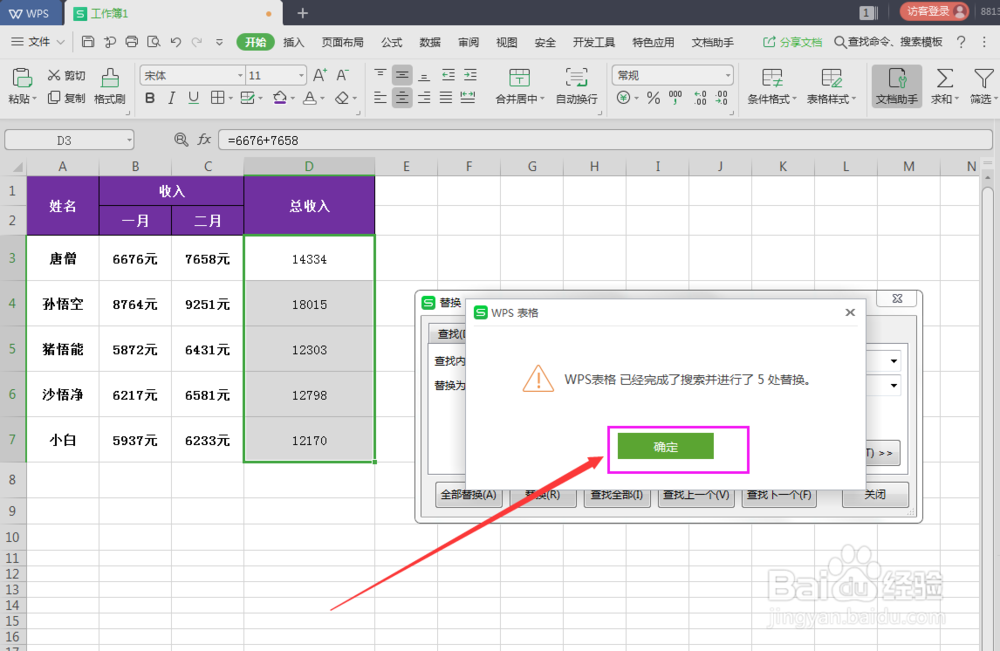
Task: Switch to the 审阅 tab
Action: pos(468,42)
